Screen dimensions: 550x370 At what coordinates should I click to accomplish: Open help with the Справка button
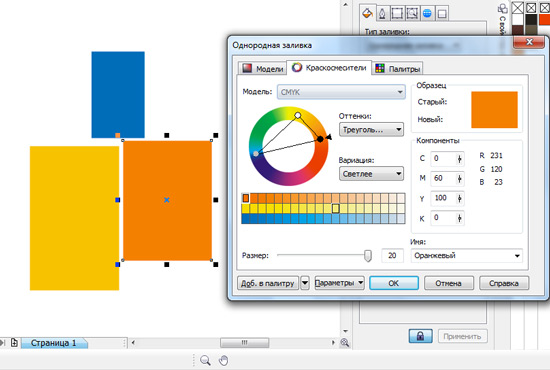504,283
